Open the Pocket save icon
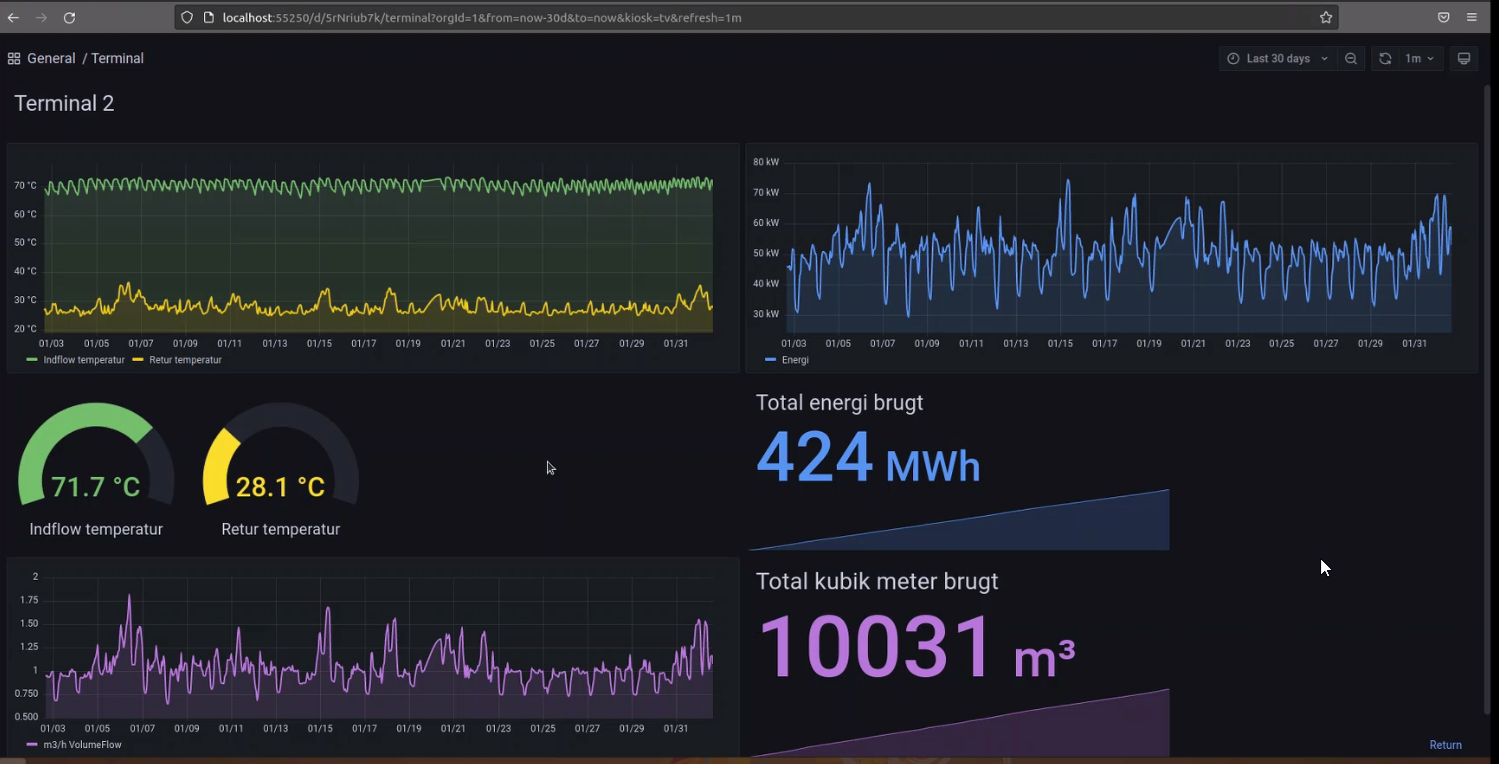The width and height of the screenshot is (1499, 764). click(x=1444, y=17)
